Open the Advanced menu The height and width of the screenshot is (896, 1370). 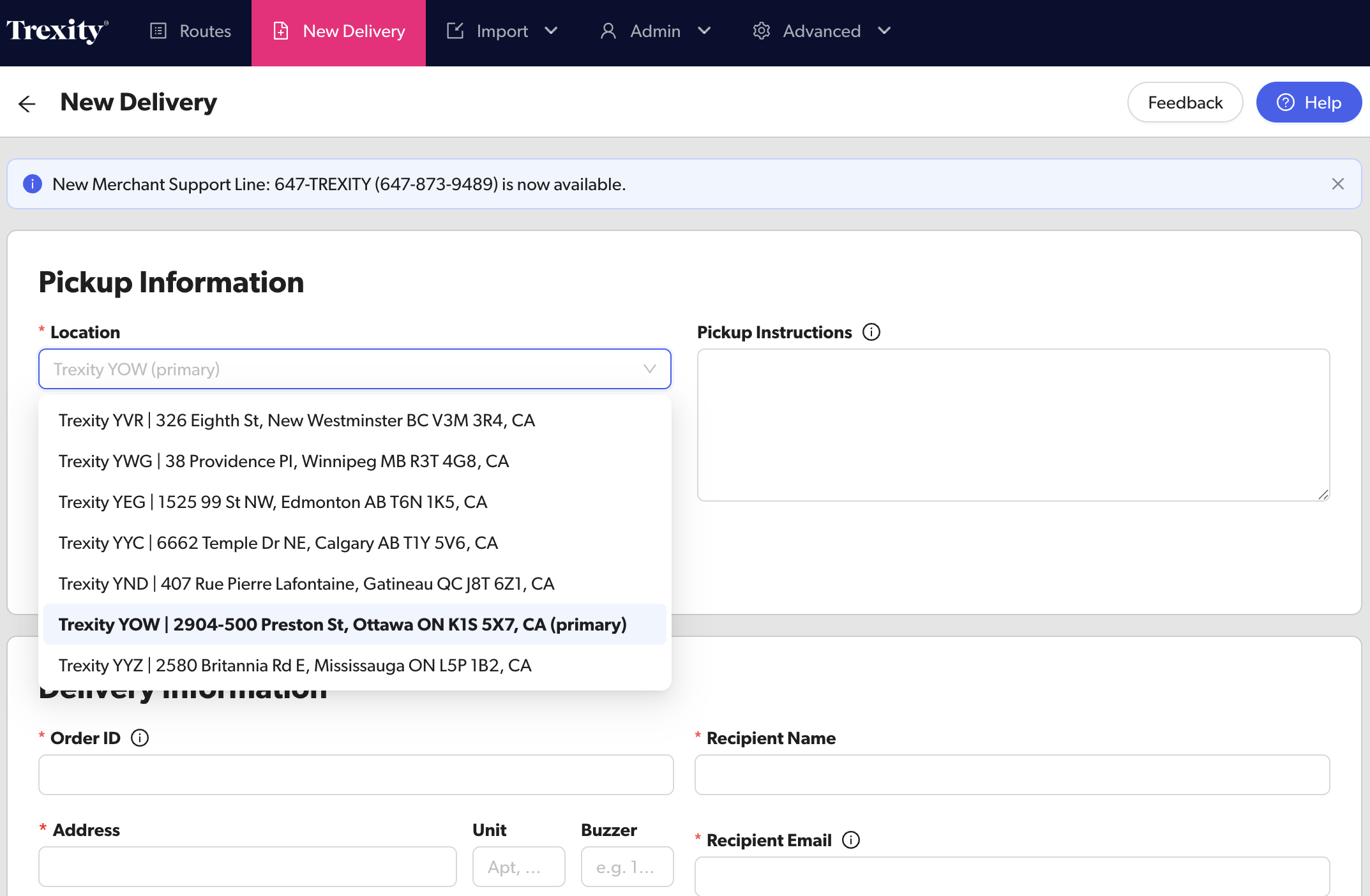coord(822,31)
